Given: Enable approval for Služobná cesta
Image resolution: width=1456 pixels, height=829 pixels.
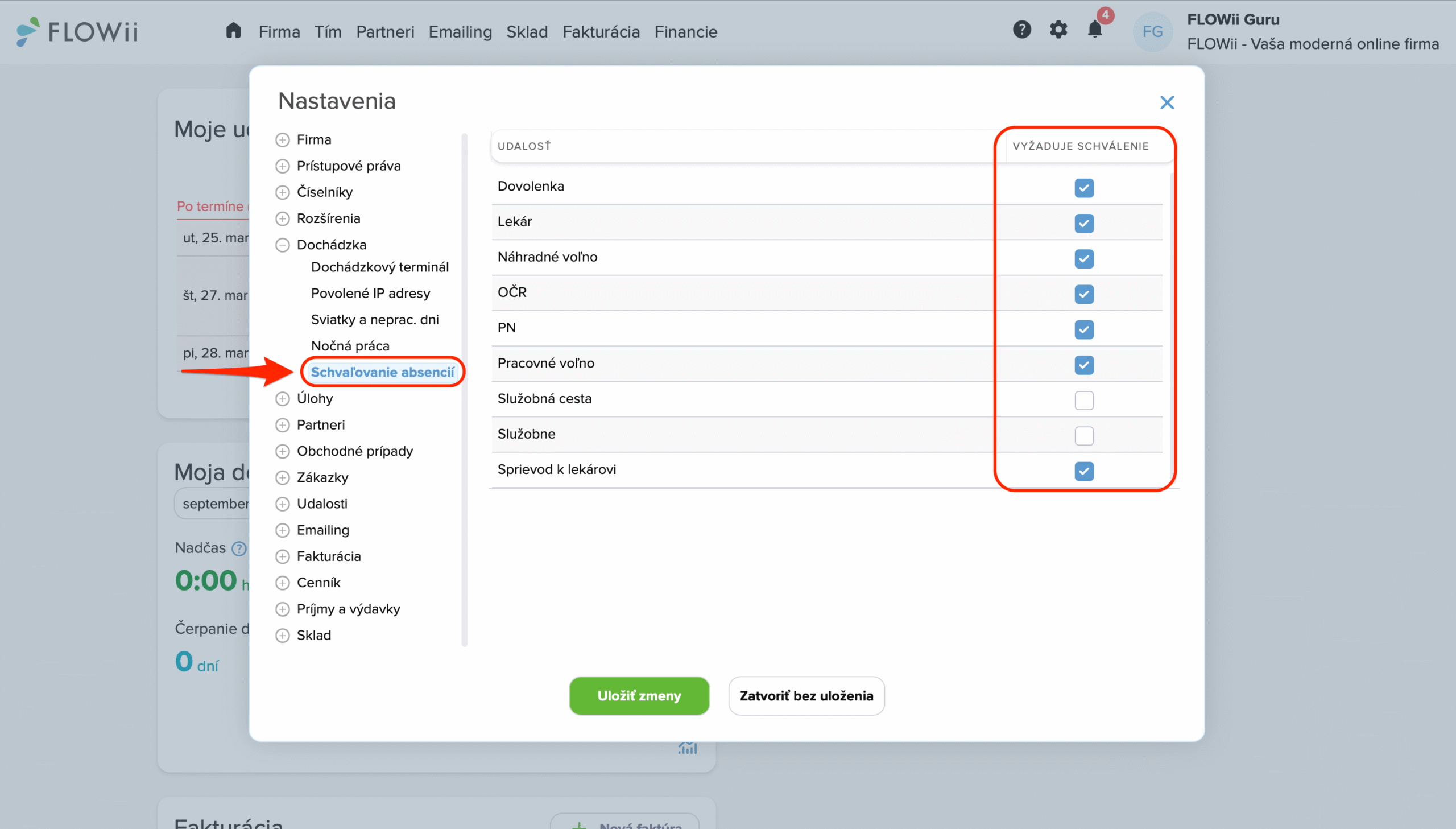Looking at the screenshot, I should coord(1084,400).
